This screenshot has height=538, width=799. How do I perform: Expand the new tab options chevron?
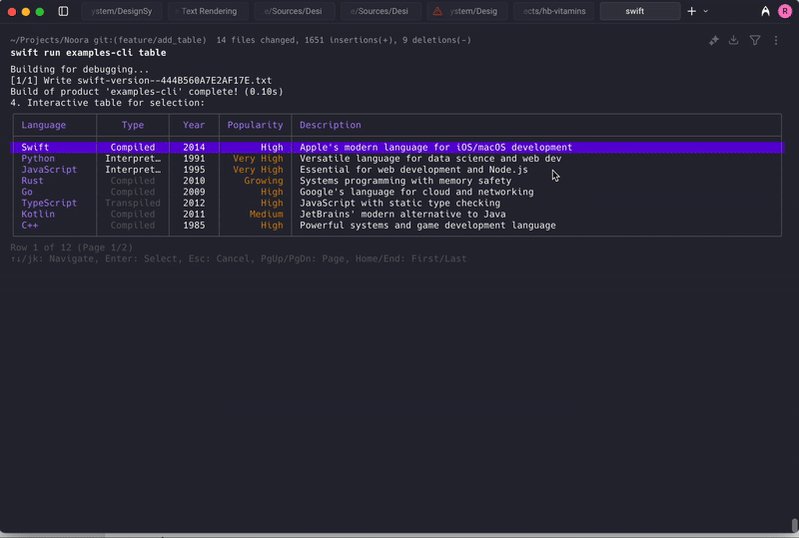coord(706,11)
